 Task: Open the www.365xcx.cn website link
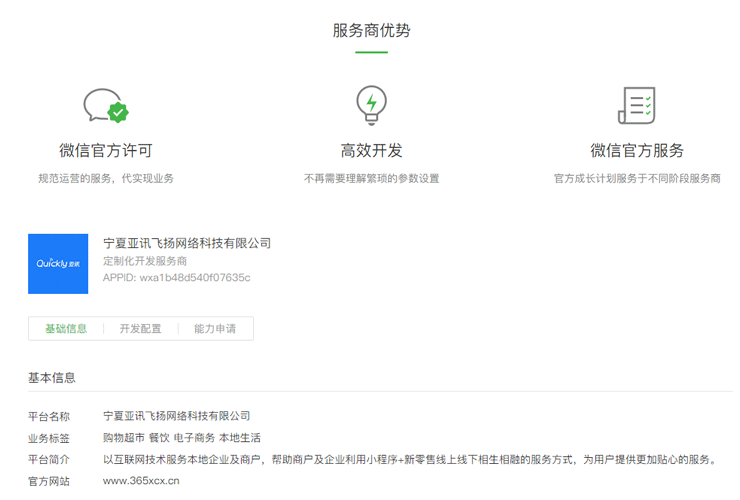(x=141, y=481)
